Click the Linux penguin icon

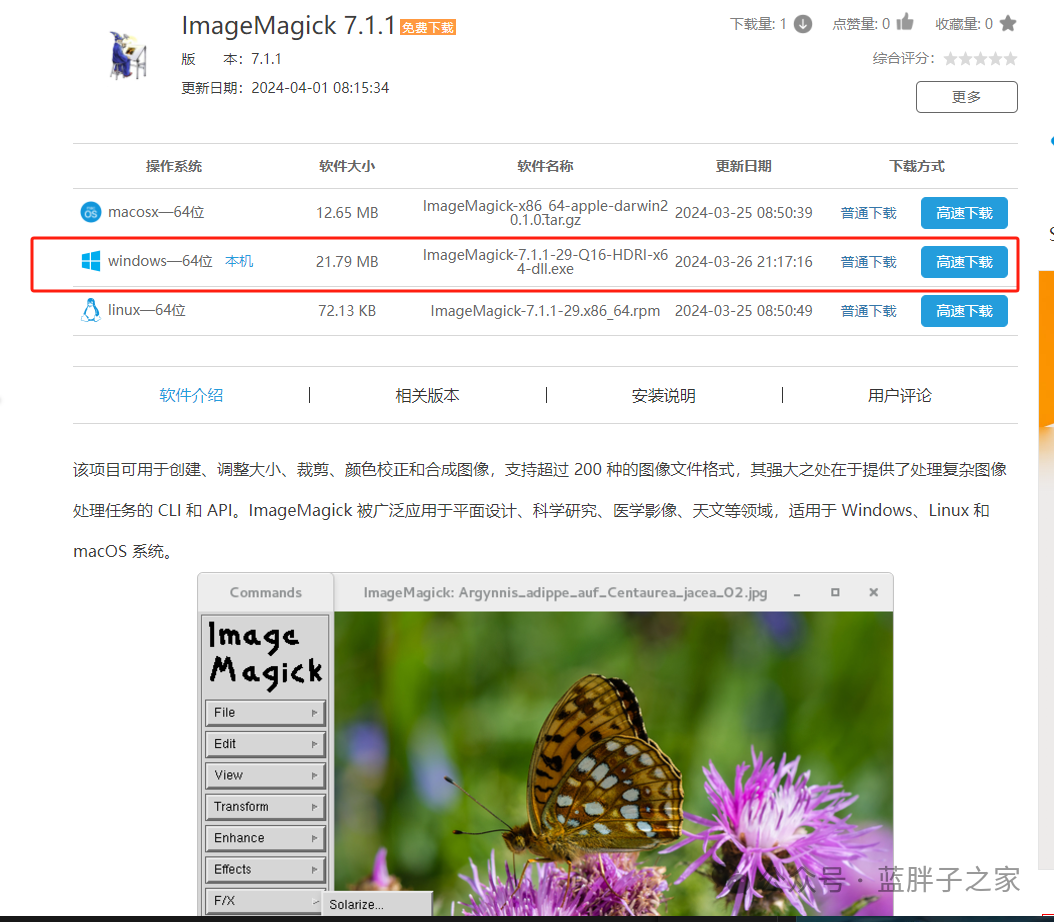click(91, 310)
